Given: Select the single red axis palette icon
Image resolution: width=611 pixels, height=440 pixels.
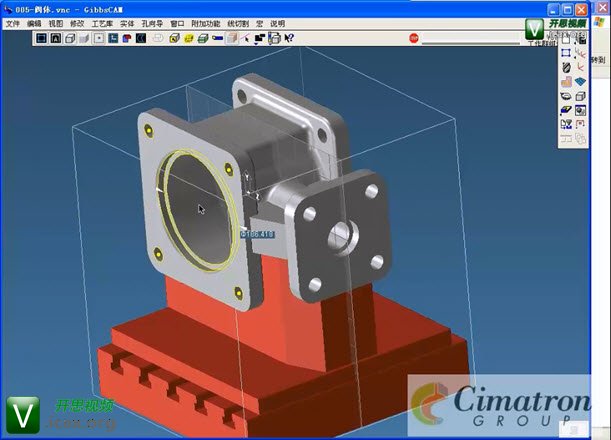Looking at the screenshot, I should 580,67.
